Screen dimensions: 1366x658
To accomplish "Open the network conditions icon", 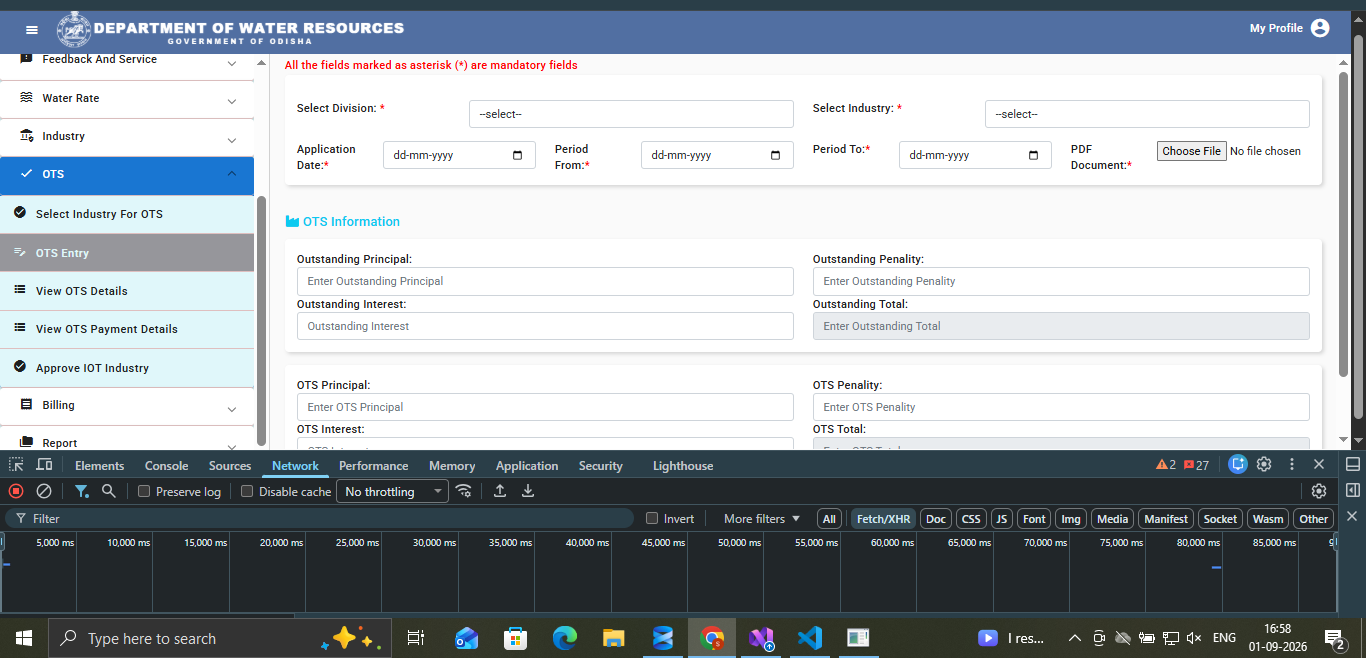I will [x=463, y=491].
